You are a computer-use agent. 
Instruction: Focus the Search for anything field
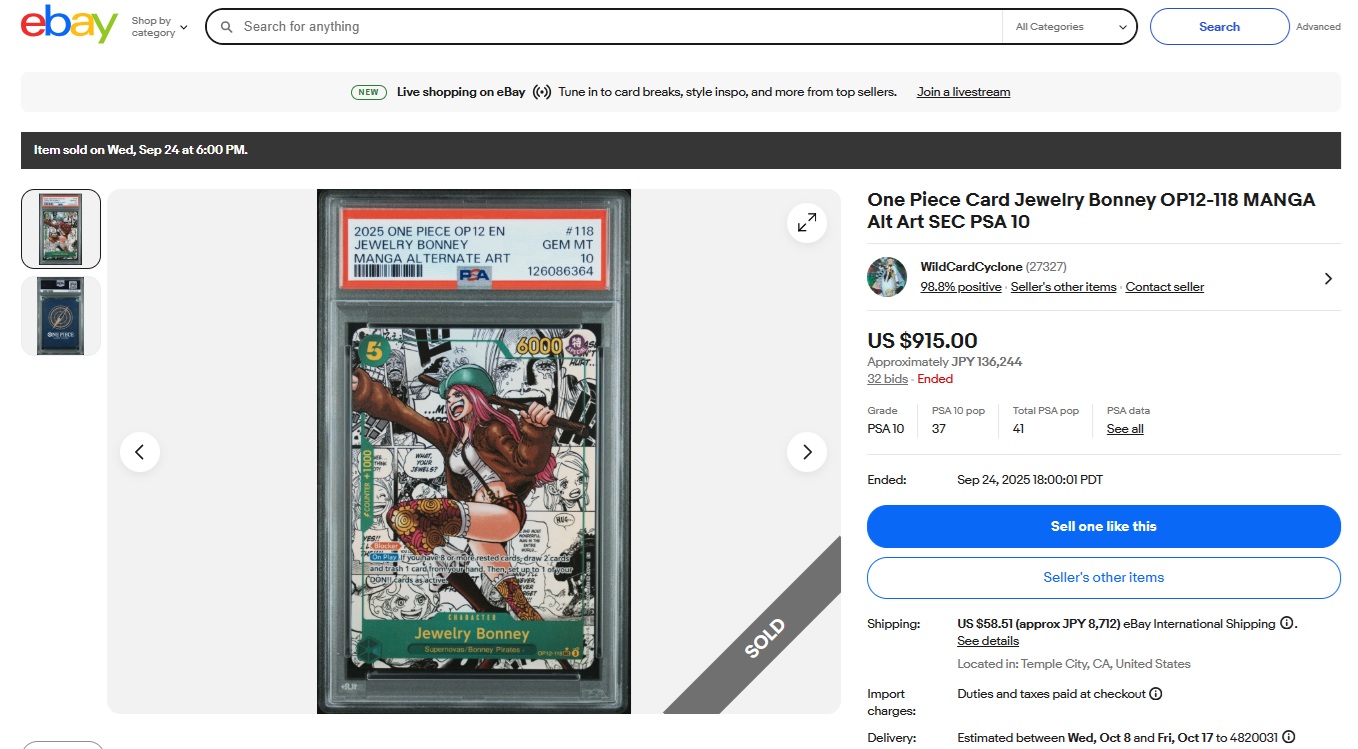[620, 27]
